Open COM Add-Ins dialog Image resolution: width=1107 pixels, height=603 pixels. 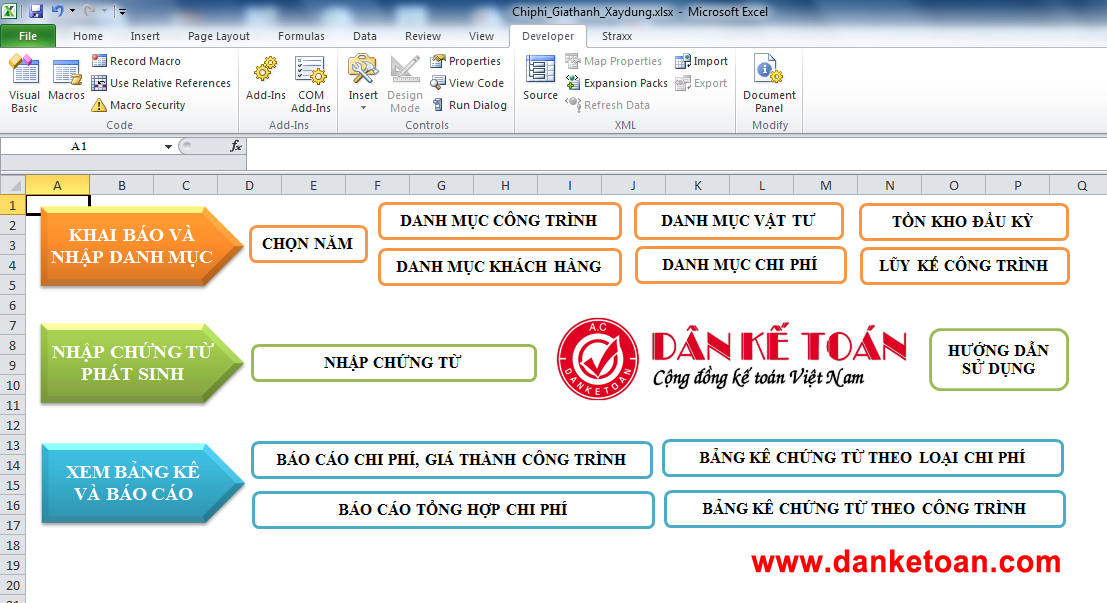[311, 83]
